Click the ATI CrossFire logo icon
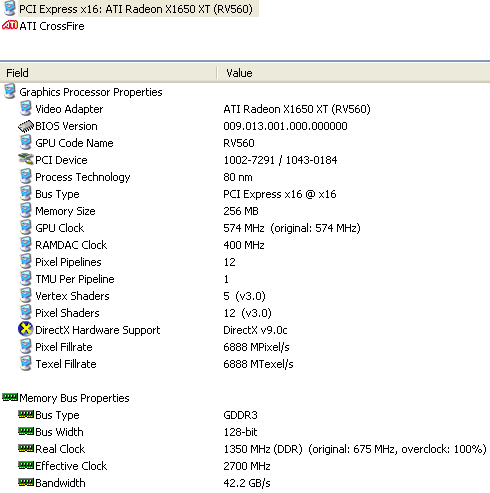 tap(9, 25)
